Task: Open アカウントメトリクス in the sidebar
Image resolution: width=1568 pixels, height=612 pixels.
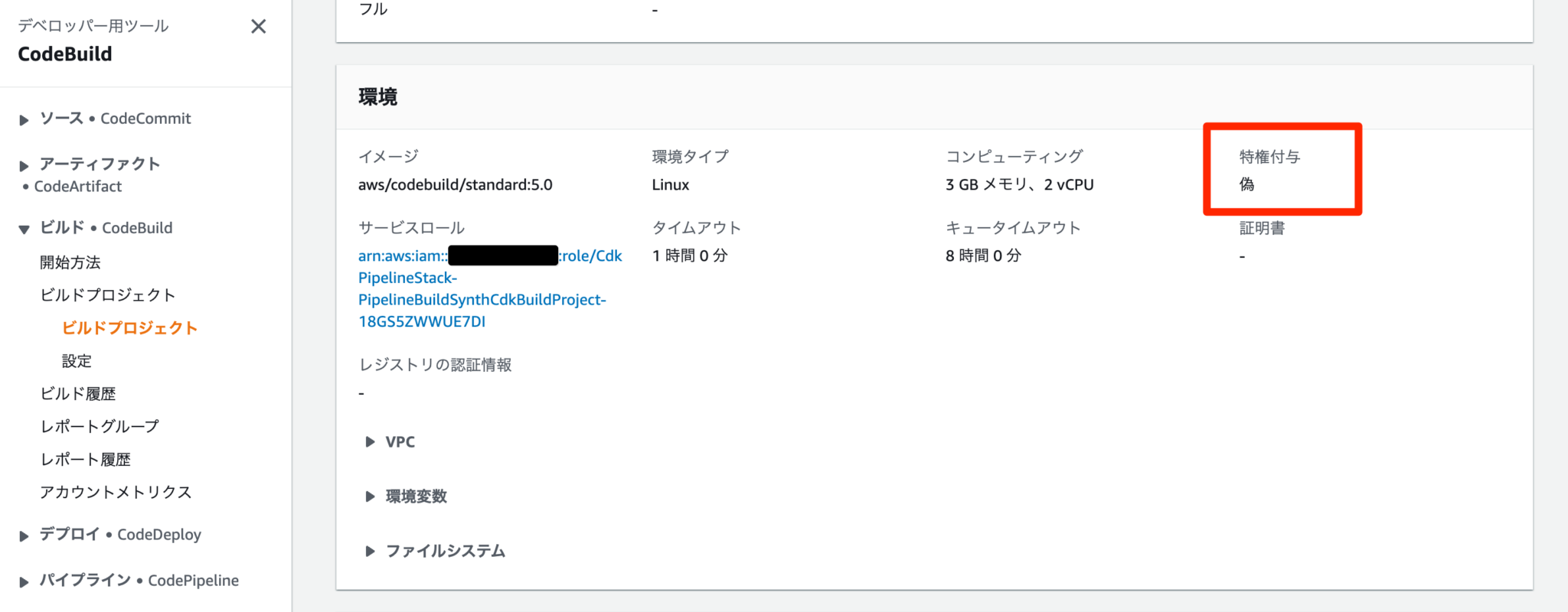Action: (116, 492)
